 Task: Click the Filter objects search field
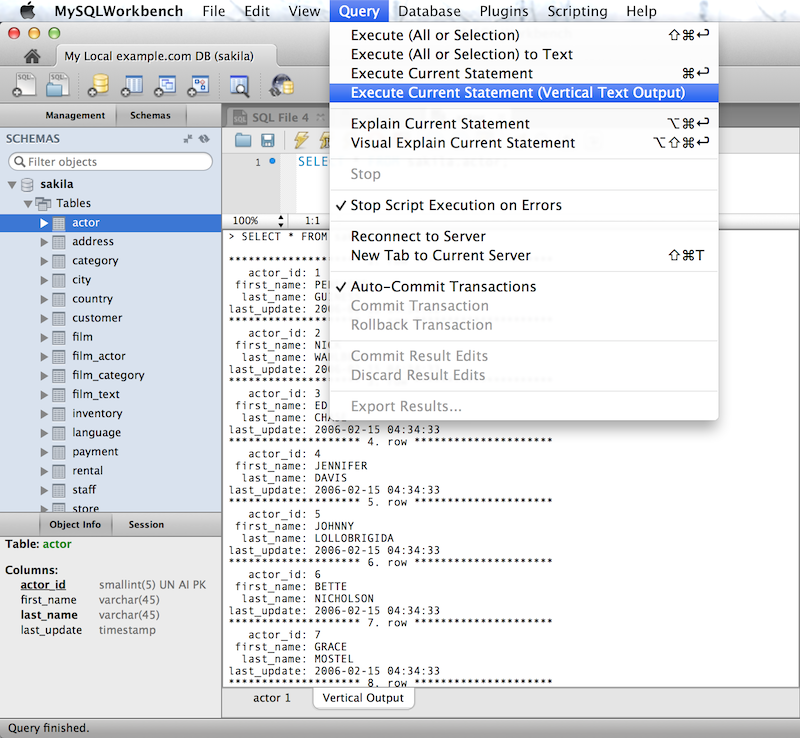click(110, 162)
